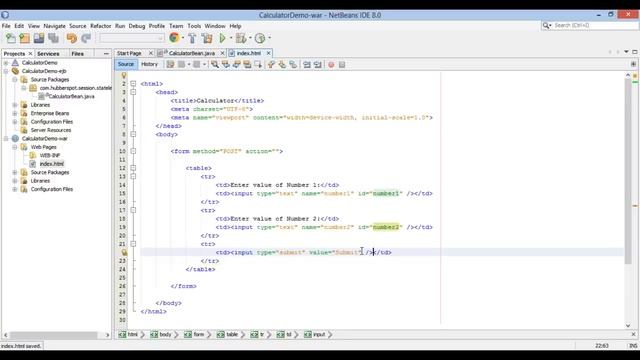
Task: Click the New File toolbar icon
Action: click(x=11, y=38)
